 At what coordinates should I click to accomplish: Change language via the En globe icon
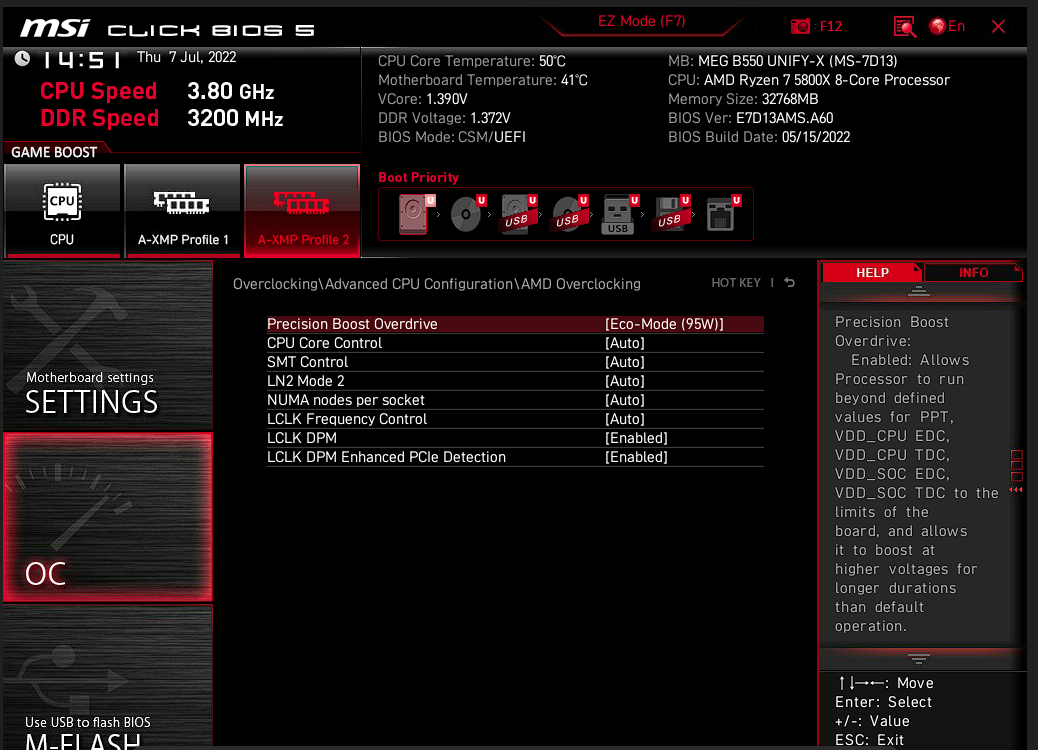(947, 26)
